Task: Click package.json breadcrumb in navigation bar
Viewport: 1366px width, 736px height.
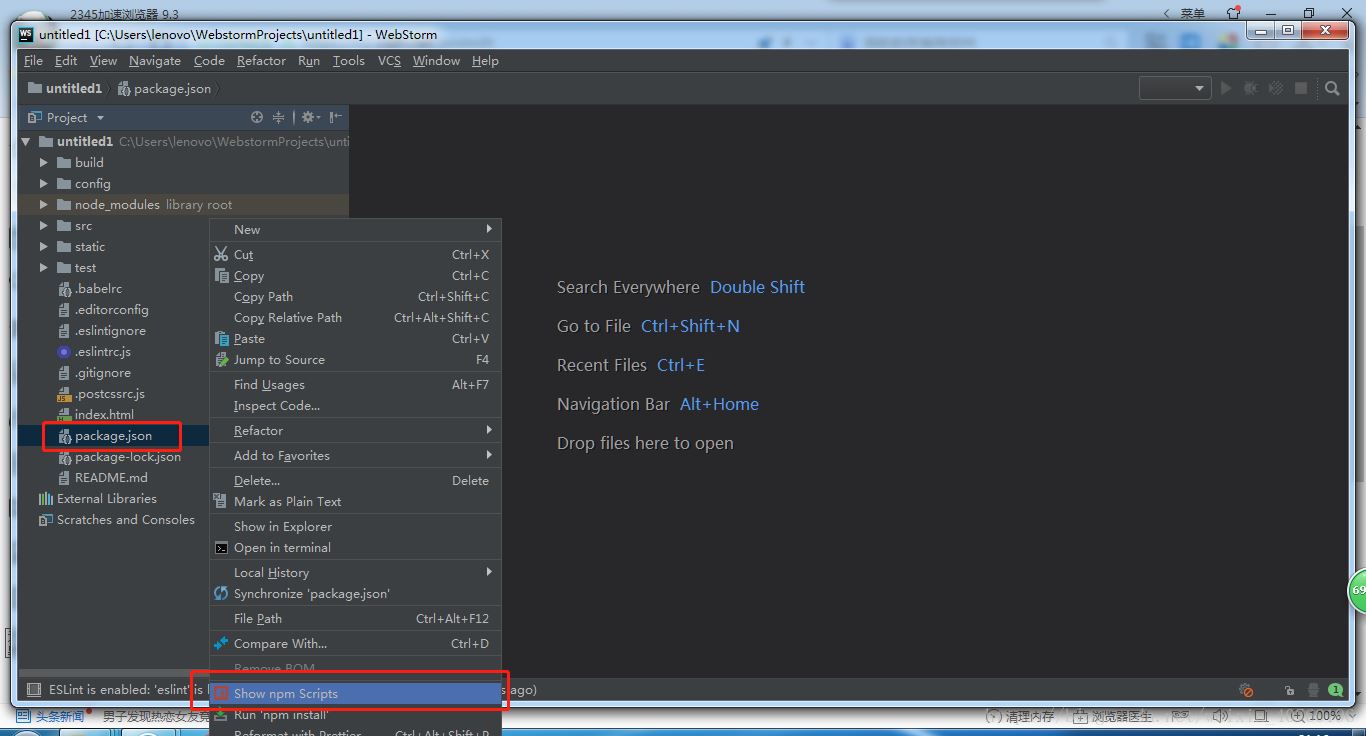Action: pos(165,89)
